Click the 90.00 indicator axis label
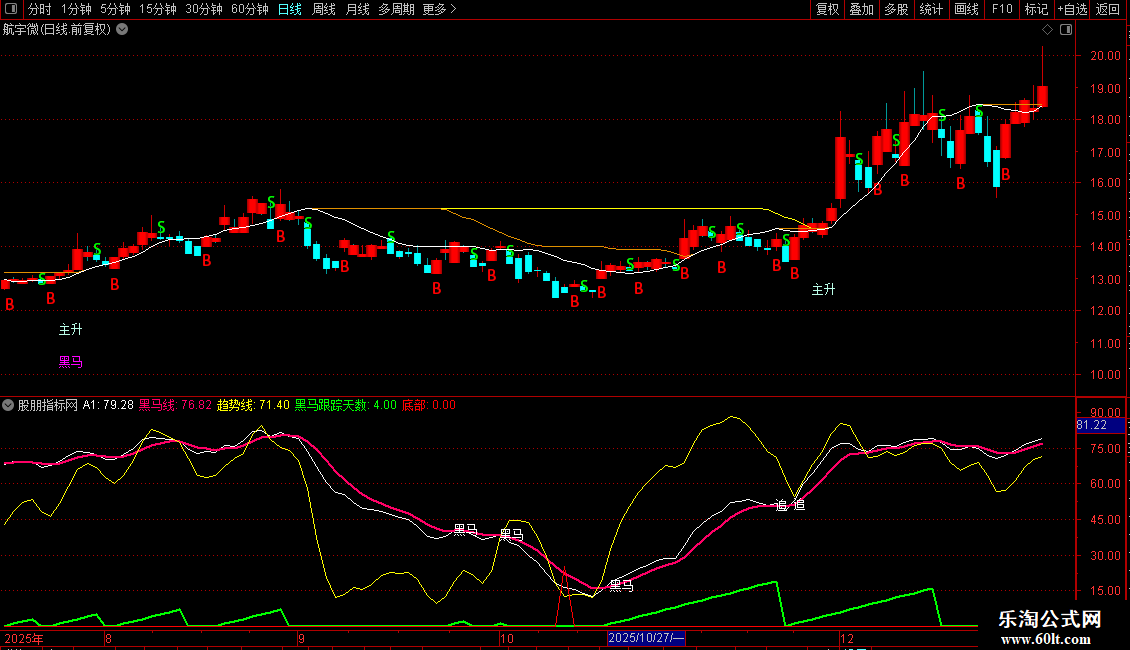The image size is (1130, 650). (x=1105, y=413)
